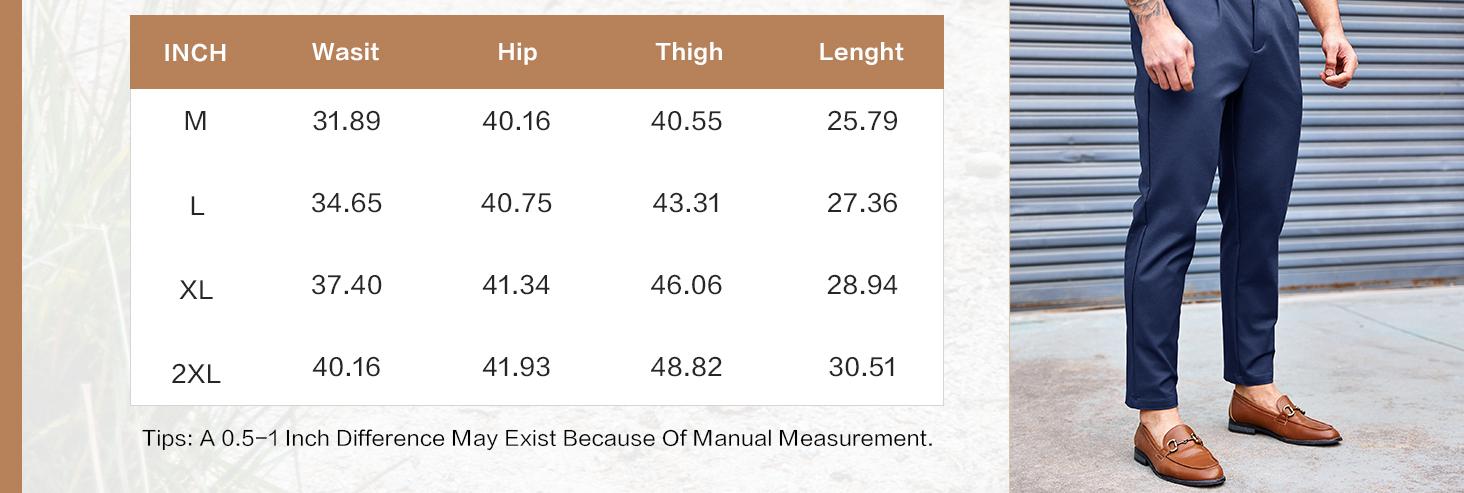Select the Hip column header
The height and width of the screenshot is (493, 1464).
[x=517, y=52]
